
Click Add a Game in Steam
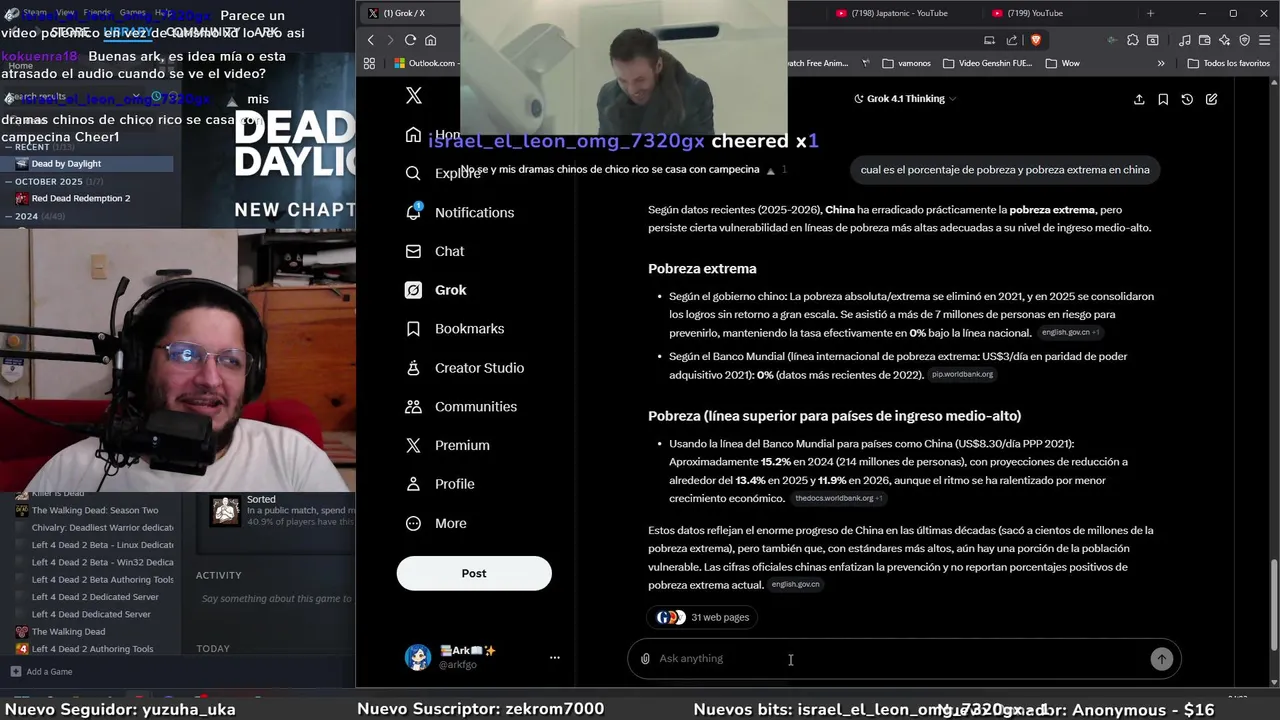[x=40, y=672]
